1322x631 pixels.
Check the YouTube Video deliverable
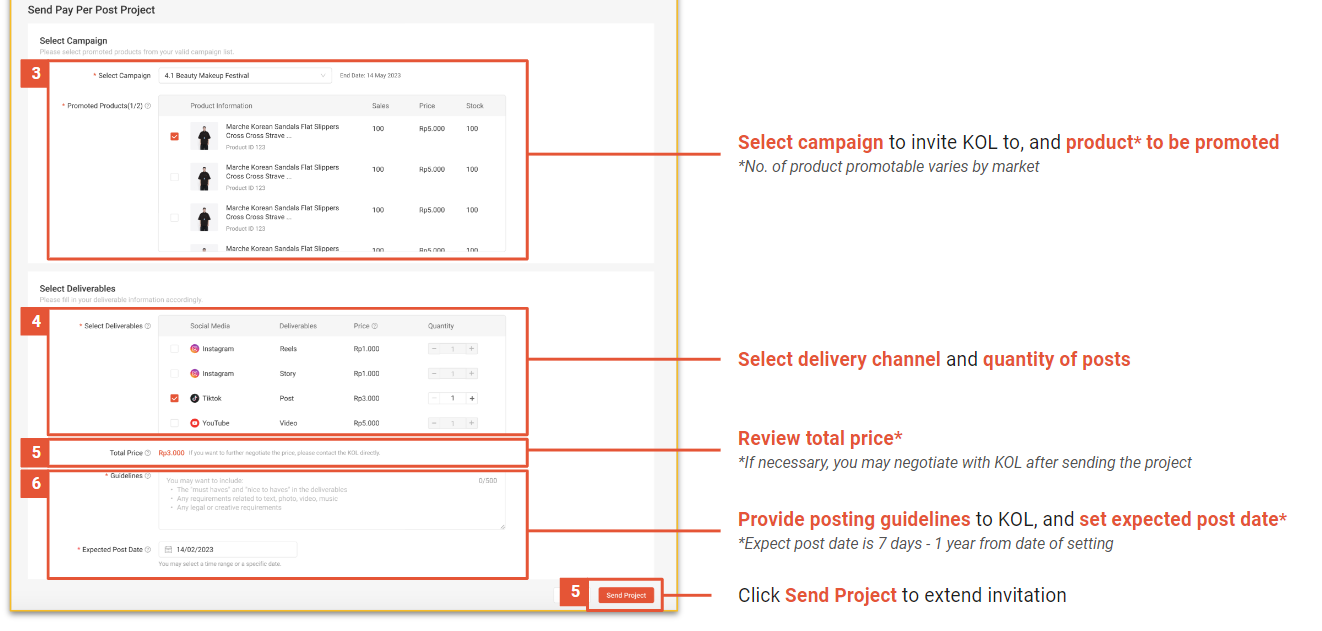[x=174, y=423]
